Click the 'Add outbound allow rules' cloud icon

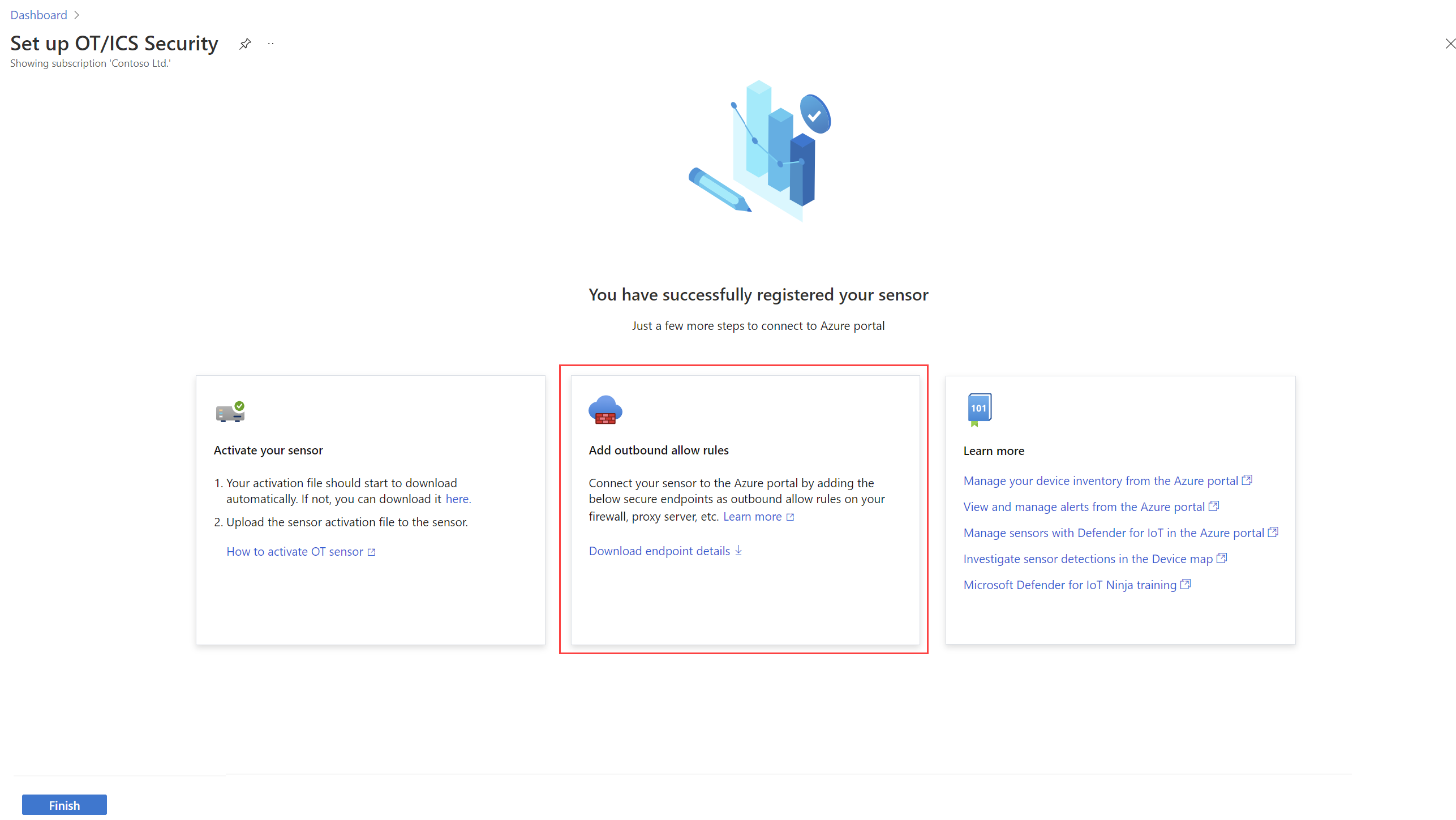coord(605,410)
